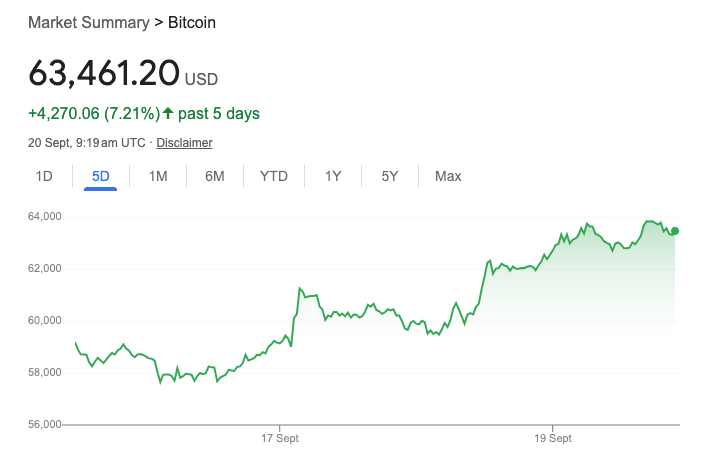707x451 pixels.
Task: Click the 20 Sept, 9:19 am UTC timestamp
Action: point(87,143)
